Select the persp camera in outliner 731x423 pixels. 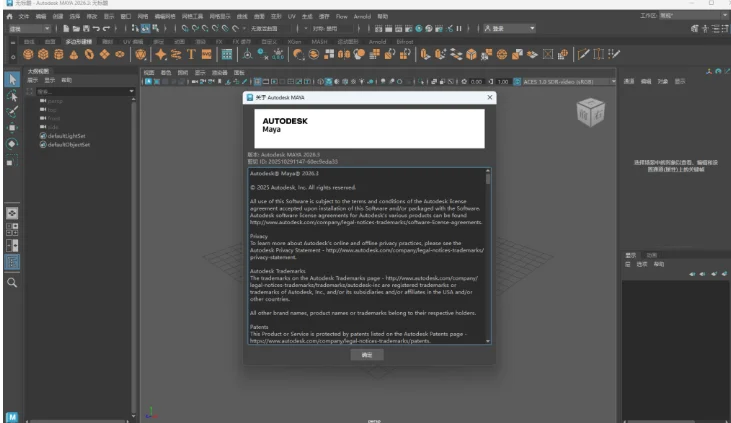55,101
